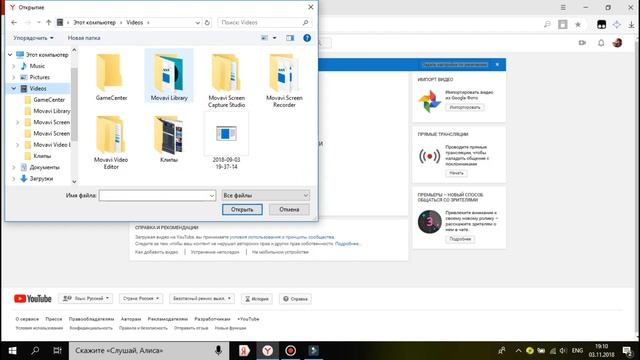
Task: Toggle the preview pane icon
Action: pos(290,38)
